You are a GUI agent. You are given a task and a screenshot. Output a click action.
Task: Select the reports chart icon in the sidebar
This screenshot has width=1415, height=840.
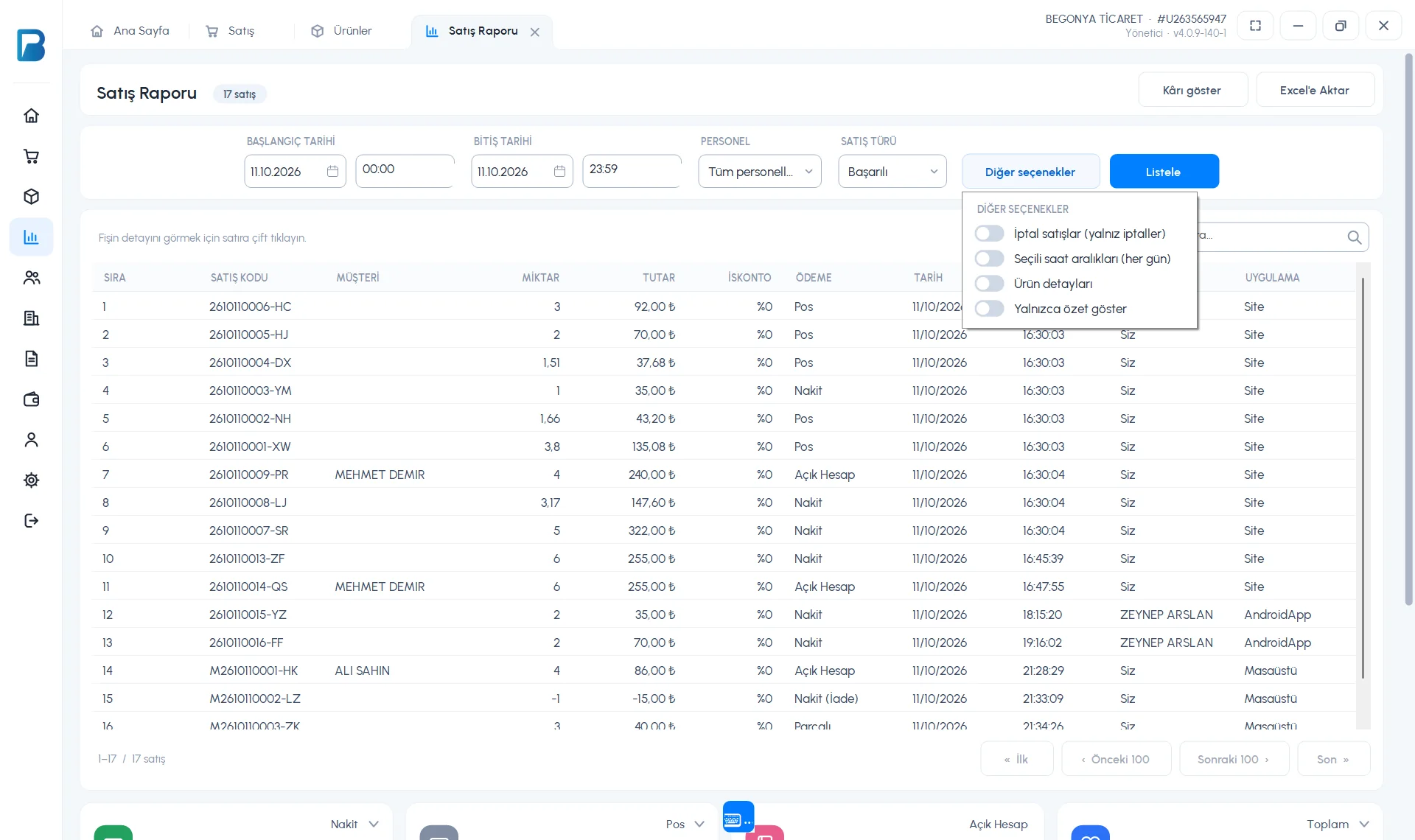[31, 237]
